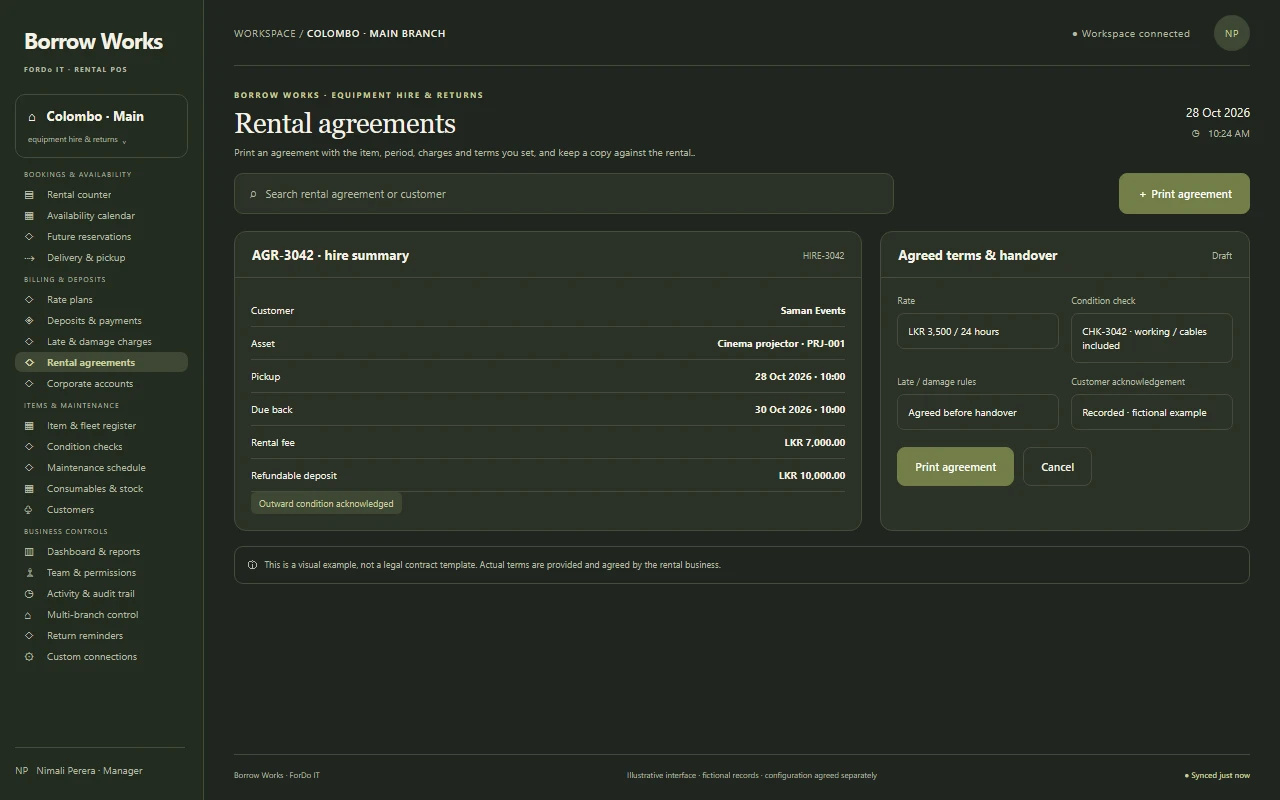
Task: Click the Late / damage rules field
Action: (x=978, y=413)
